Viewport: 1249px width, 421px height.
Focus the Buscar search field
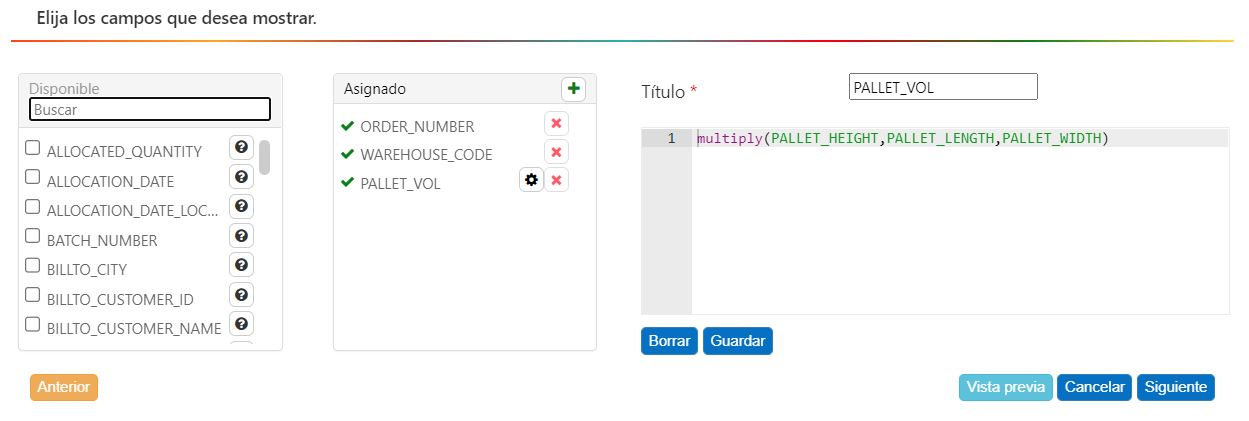click(x=150, y=109)
